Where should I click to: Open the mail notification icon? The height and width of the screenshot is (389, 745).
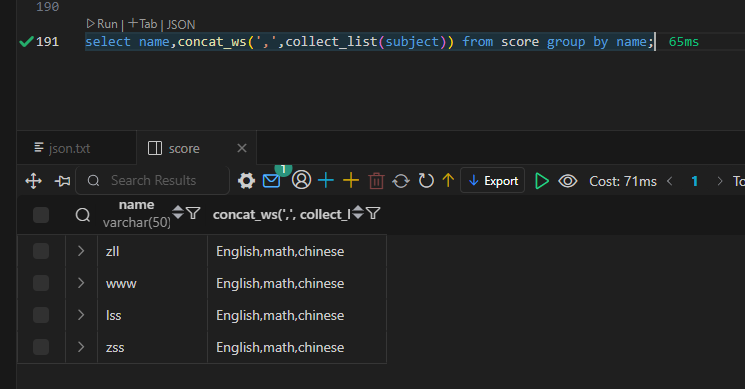[x=271, y=181]
